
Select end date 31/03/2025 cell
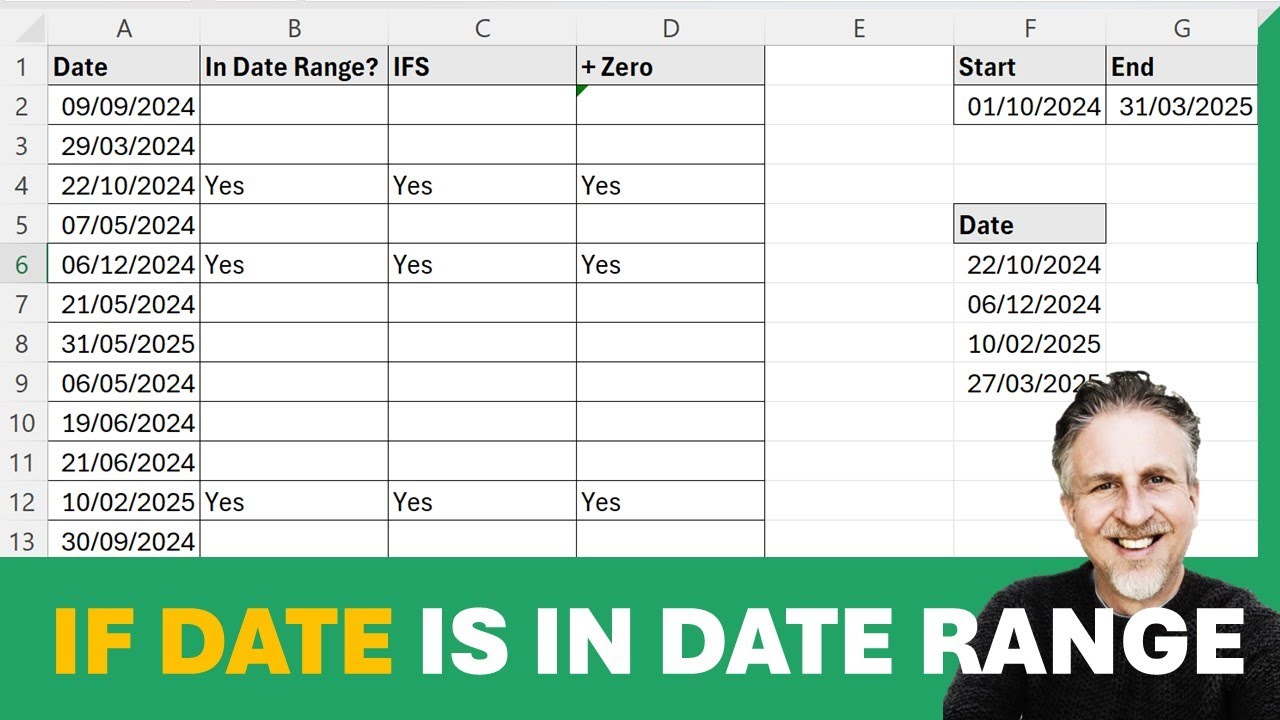point(1182,106)
